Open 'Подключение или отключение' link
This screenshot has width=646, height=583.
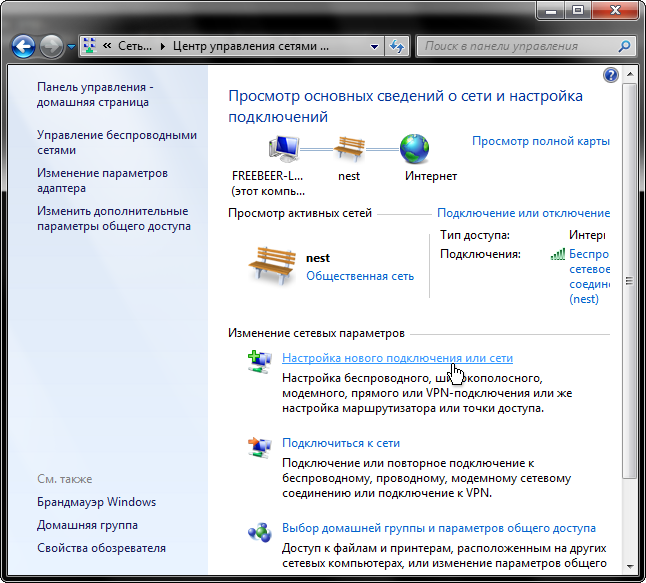523,213
